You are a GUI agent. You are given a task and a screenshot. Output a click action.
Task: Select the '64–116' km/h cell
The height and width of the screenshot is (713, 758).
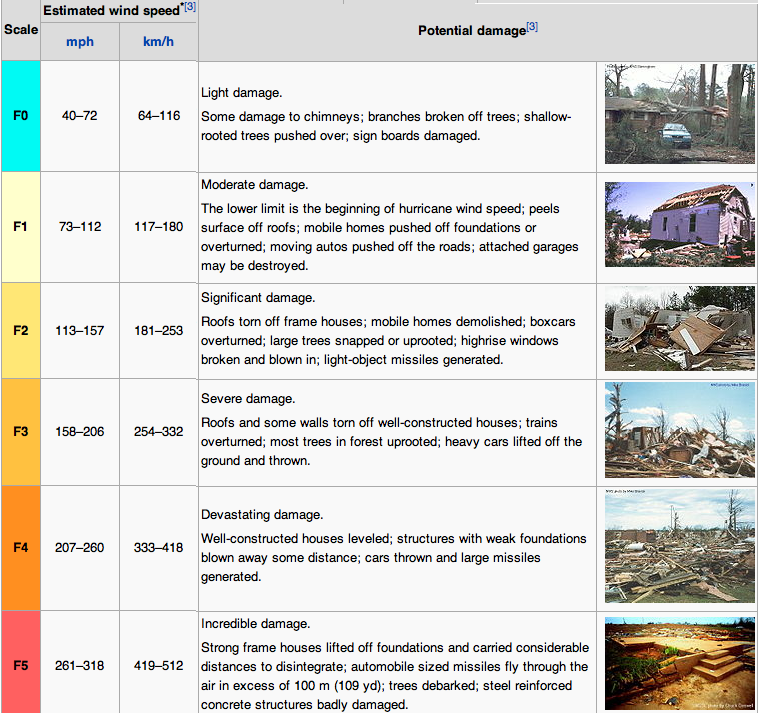click(x=159, y=116)
